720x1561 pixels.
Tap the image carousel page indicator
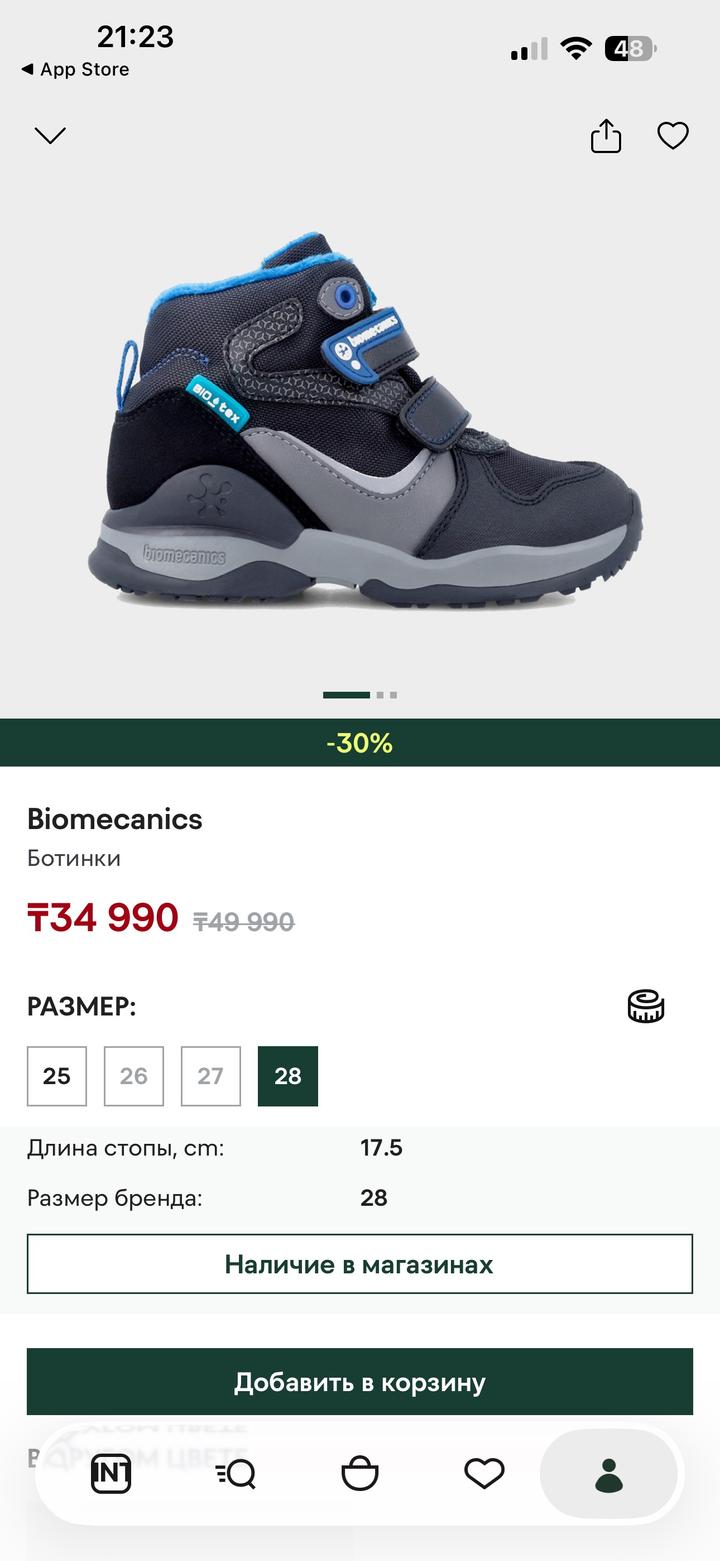coord(360,695)
